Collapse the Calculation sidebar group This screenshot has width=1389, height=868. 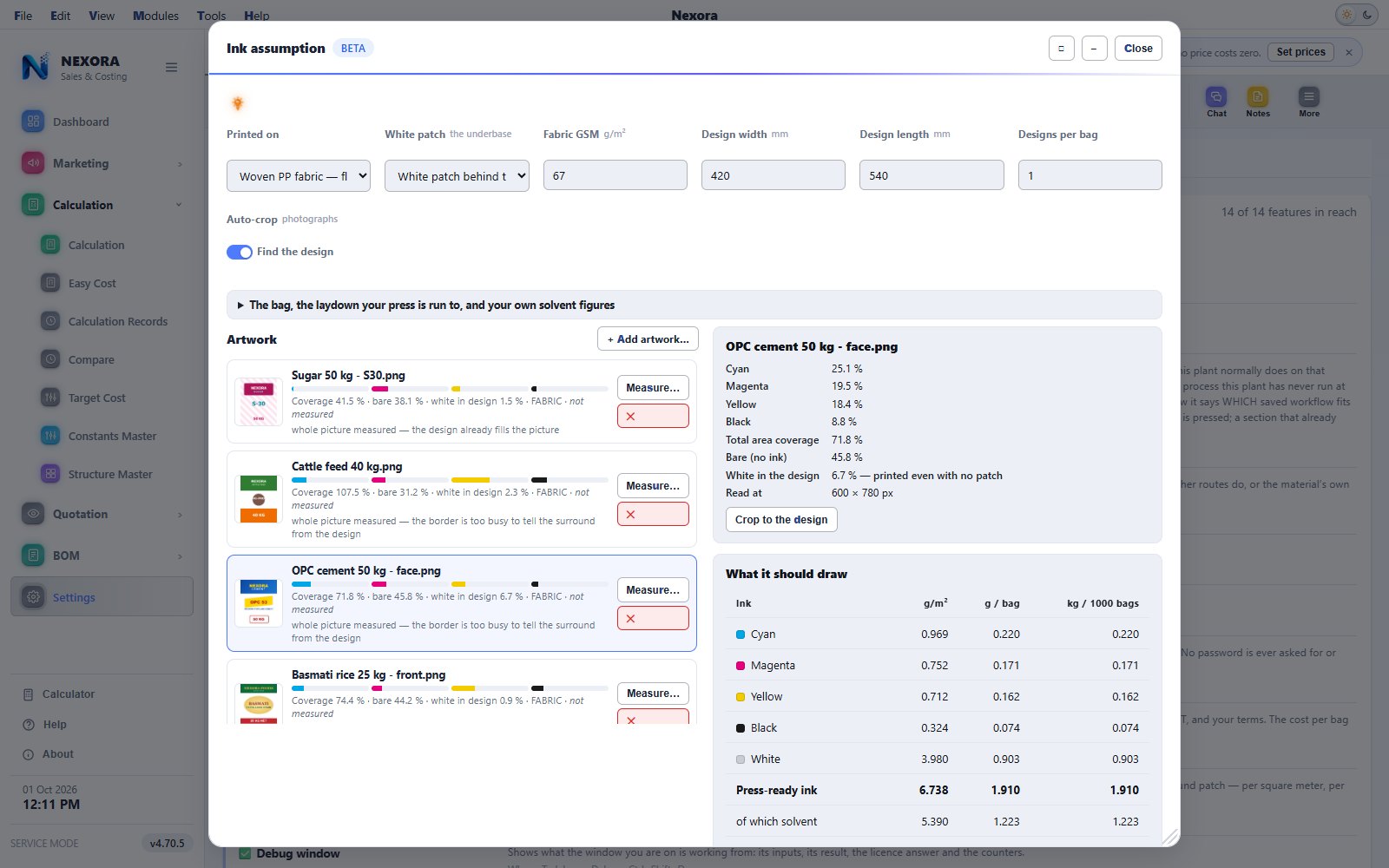pyautogui.click(x=179, y=205)
